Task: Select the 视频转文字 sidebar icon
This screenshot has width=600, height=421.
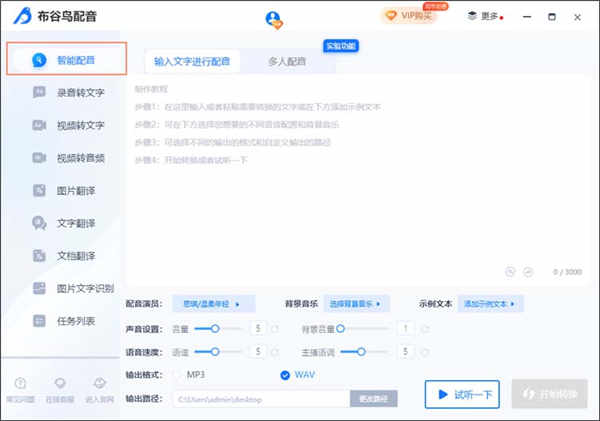Action: (39, 125)
